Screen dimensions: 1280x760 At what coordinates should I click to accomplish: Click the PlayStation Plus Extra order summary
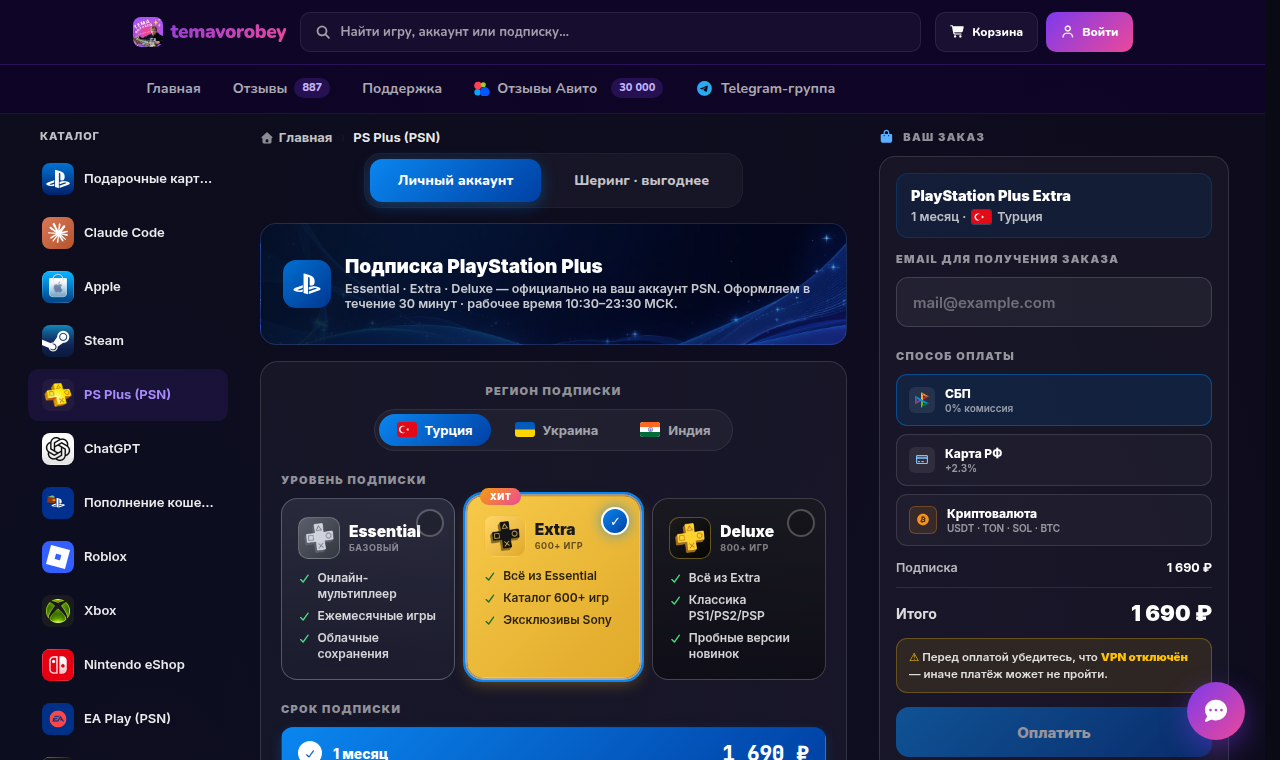[x=1054, y=205]
